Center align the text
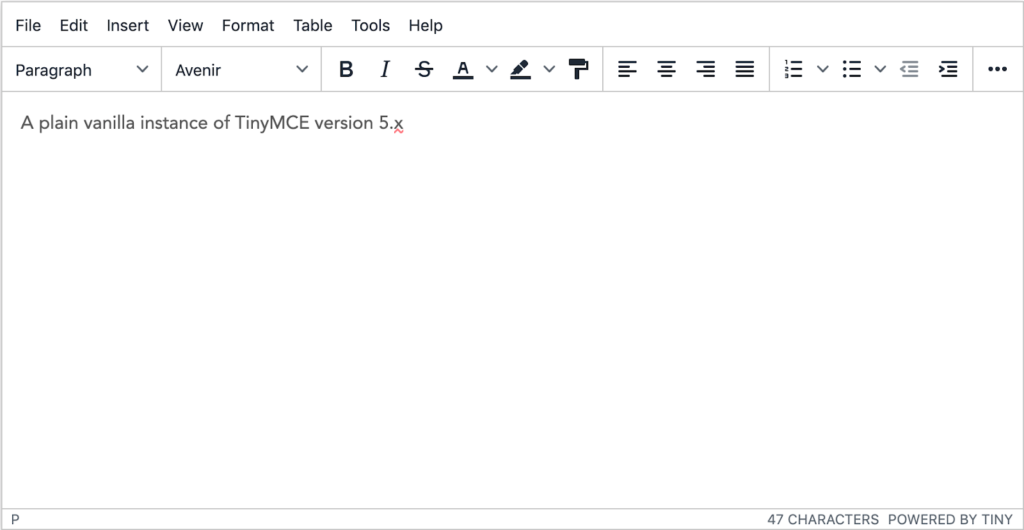 (666, 69)
